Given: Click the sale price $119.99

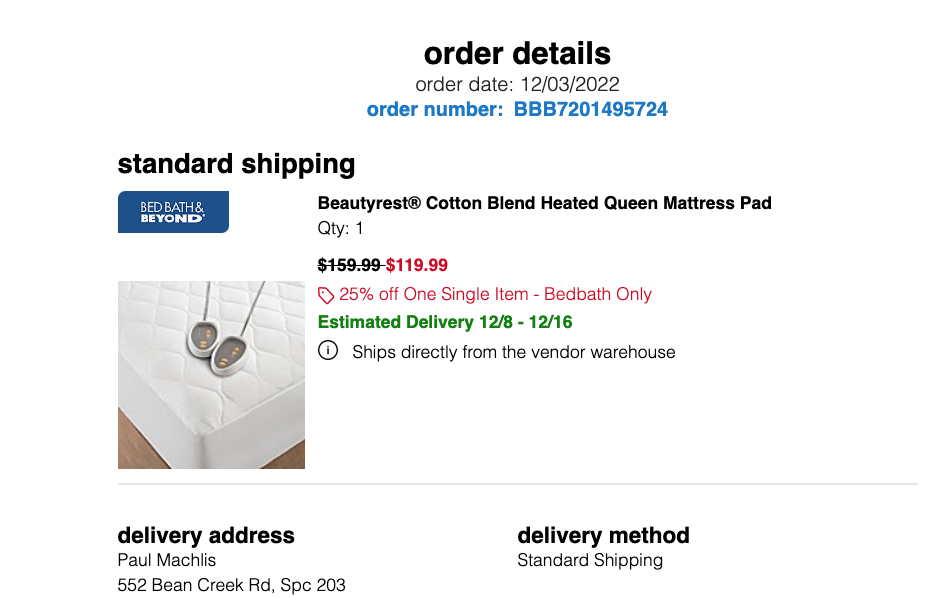Looking at the screenshot, I should [417, 265].
